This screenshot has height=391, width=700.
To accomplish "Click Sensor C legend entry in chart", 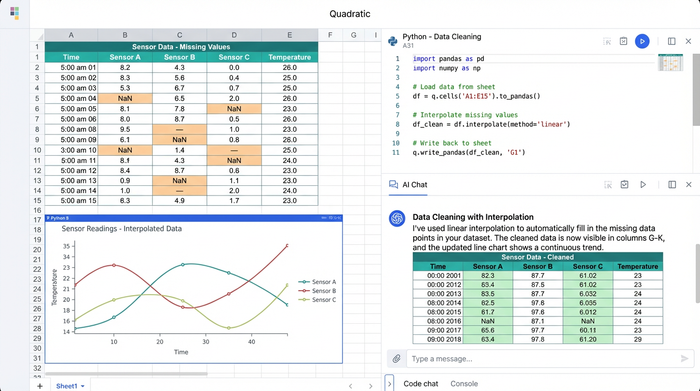I will [317, 299].
